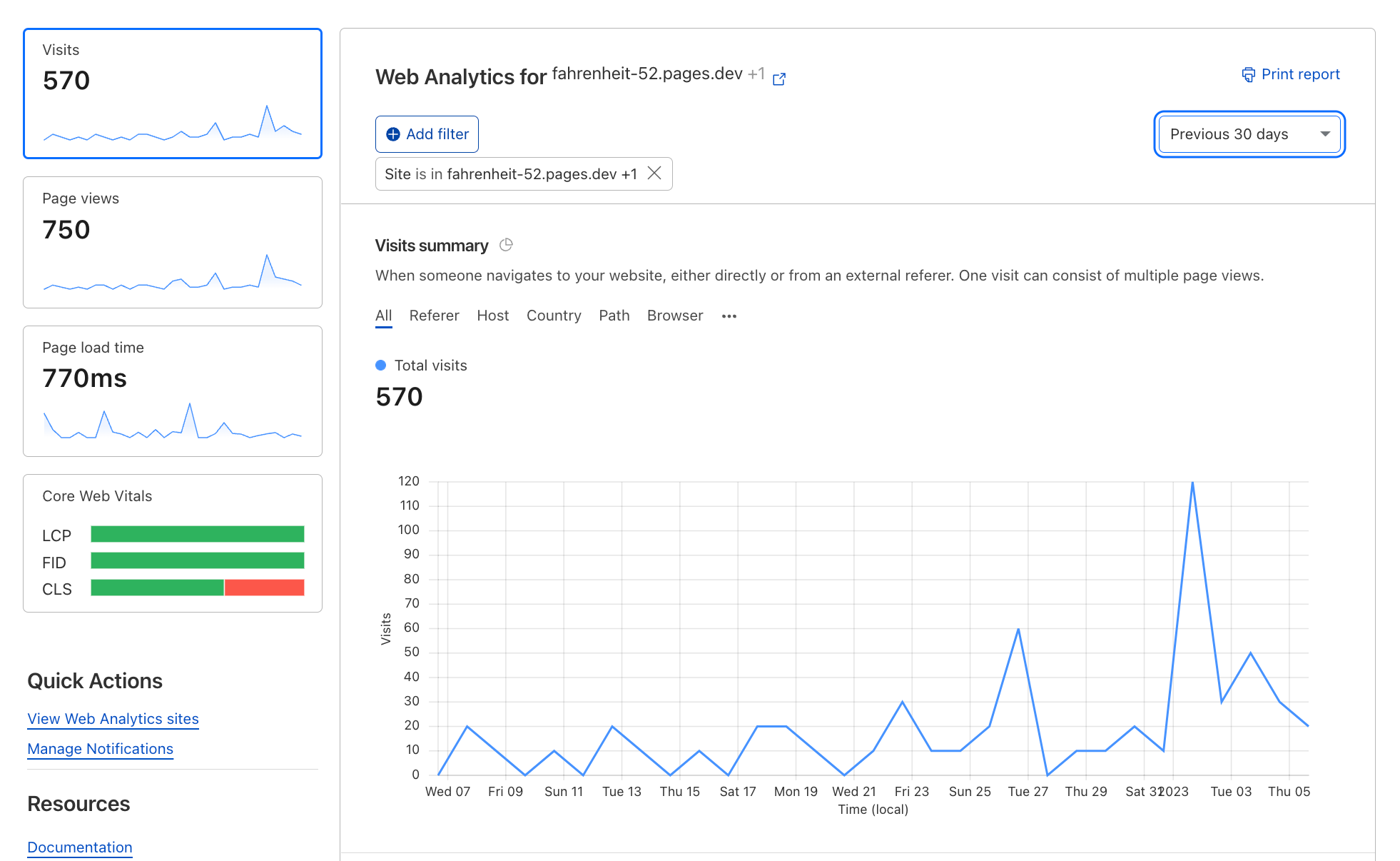Open the View Web Analytics sites link

(x=112, y=719)
